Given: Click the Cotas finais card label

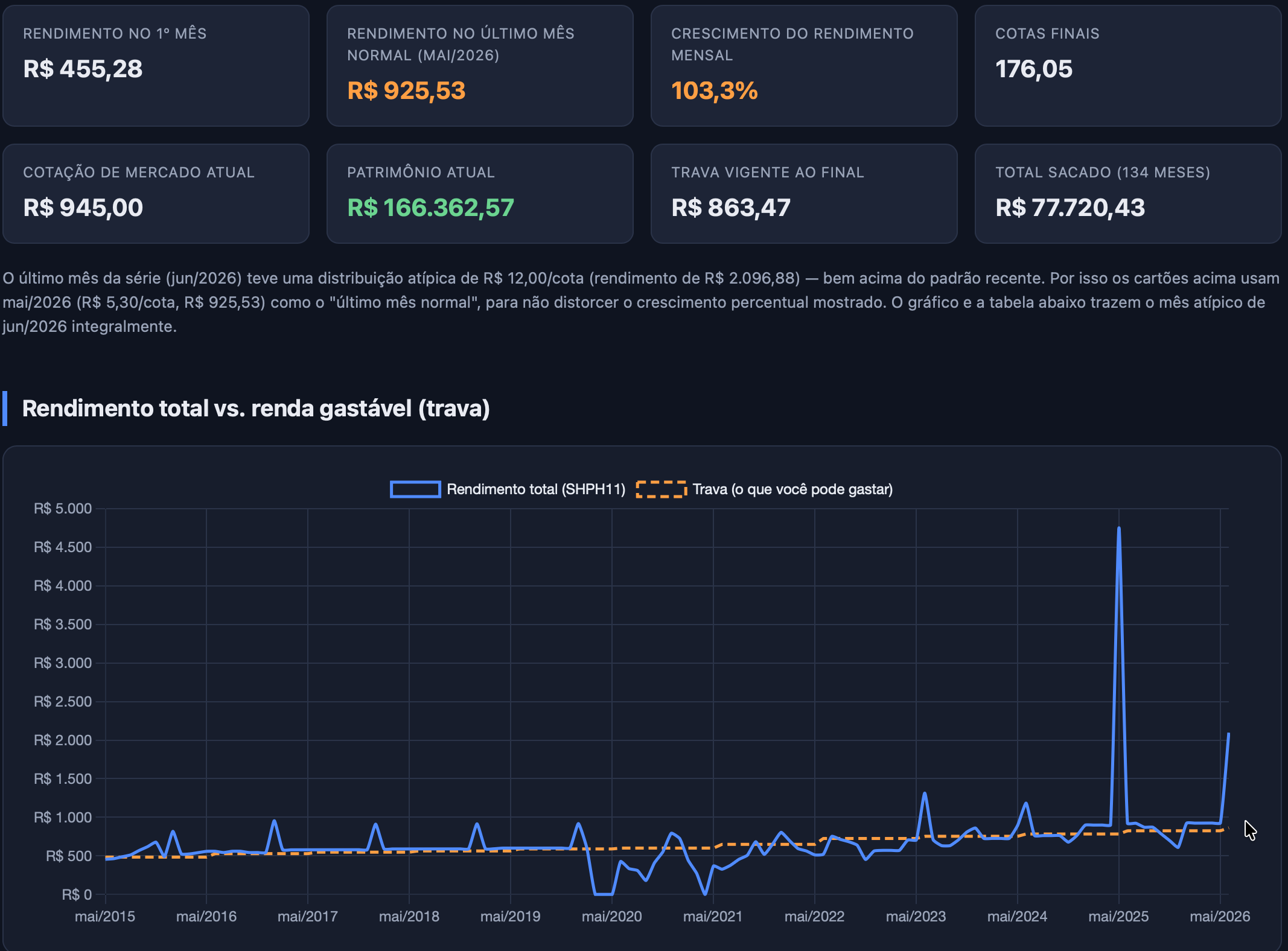Looking at the screenshot, I should (1047, 34).
